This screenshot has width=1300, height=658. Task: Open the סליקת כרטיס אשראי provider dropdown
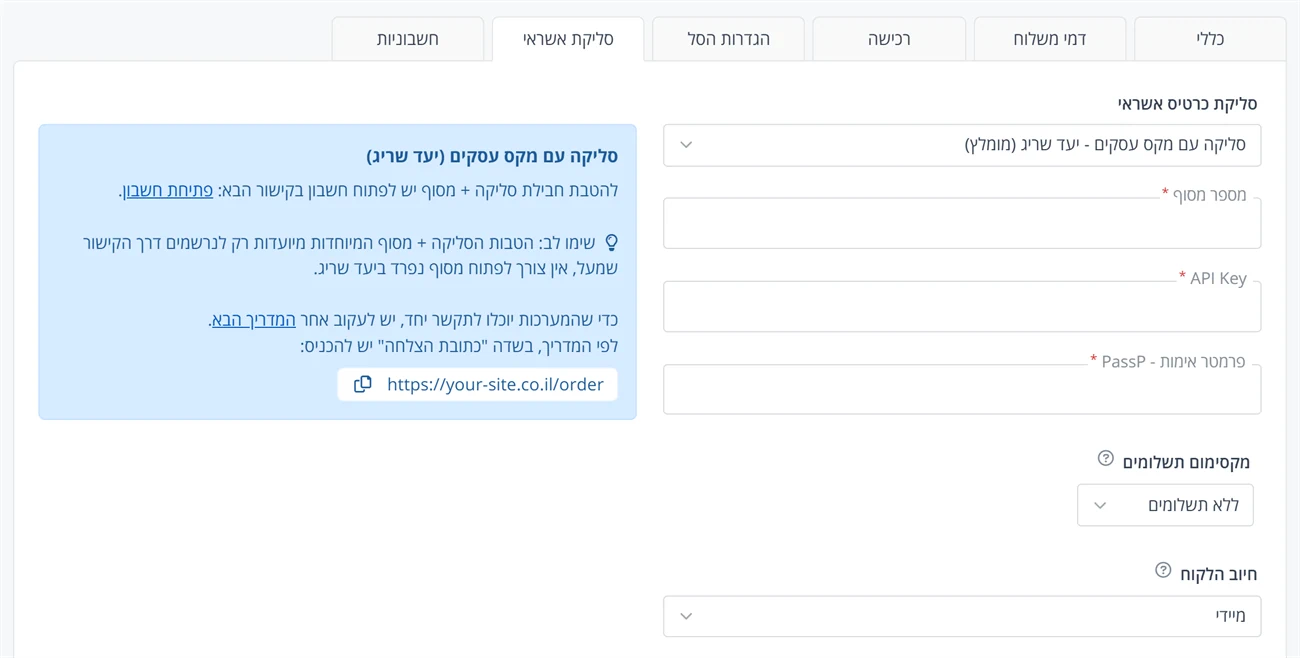[x=962, y=145]
